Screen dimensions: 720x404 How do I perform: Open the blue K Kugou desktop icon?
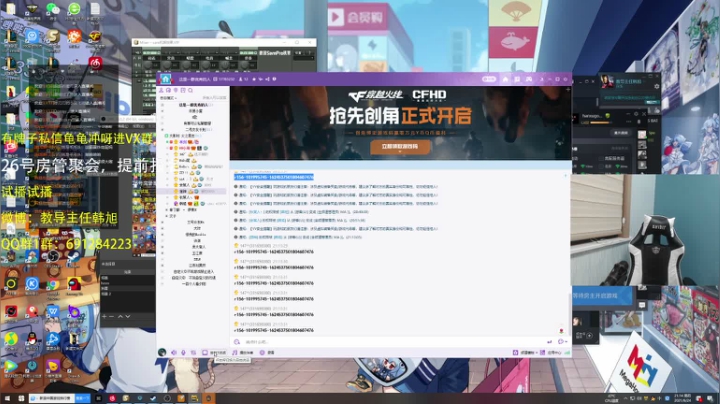pyautogui.click(x=32, y=284)
